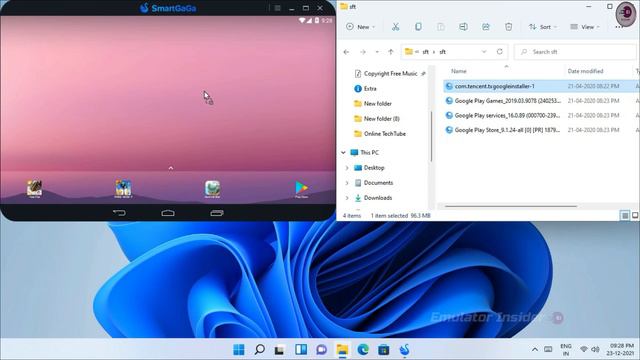640x360 pixels.
Task: Click the Paste icon in Explorer toolbar
Action: pos(441,27)
